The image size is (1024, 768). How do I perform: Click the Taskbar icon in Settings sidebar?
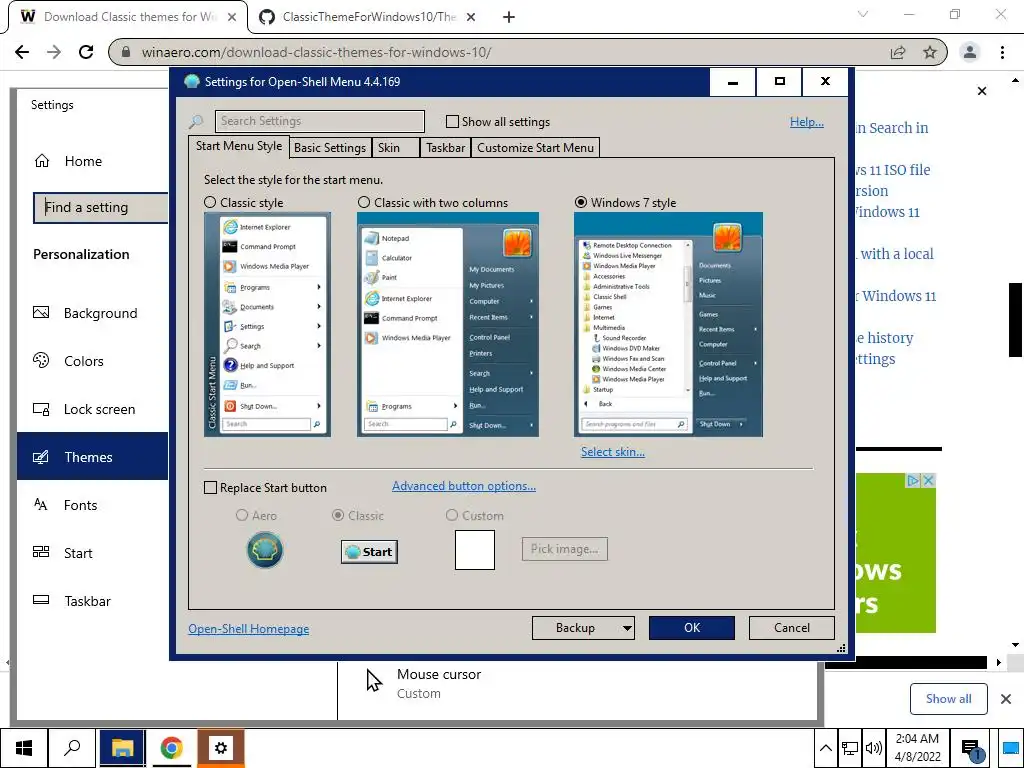pyautogui.click(x=41, y=600)
